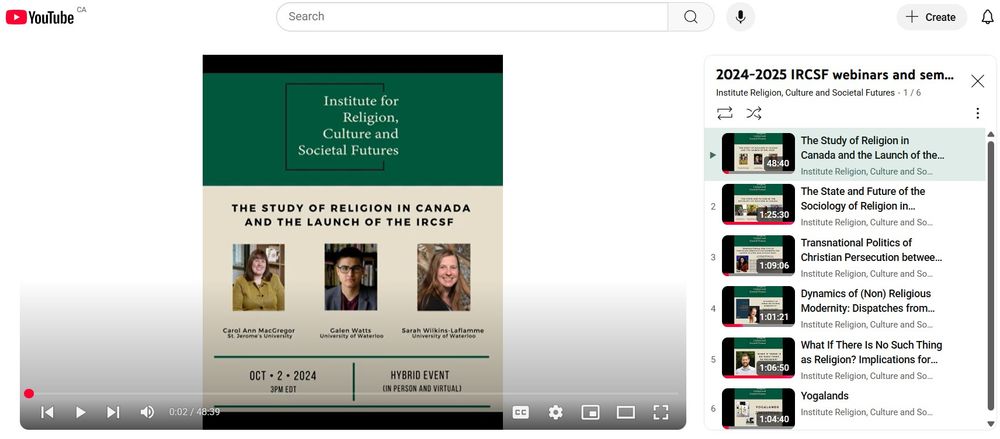Toggle loop playlist
Screen dimensions: 1000x439
coord(724,114)
